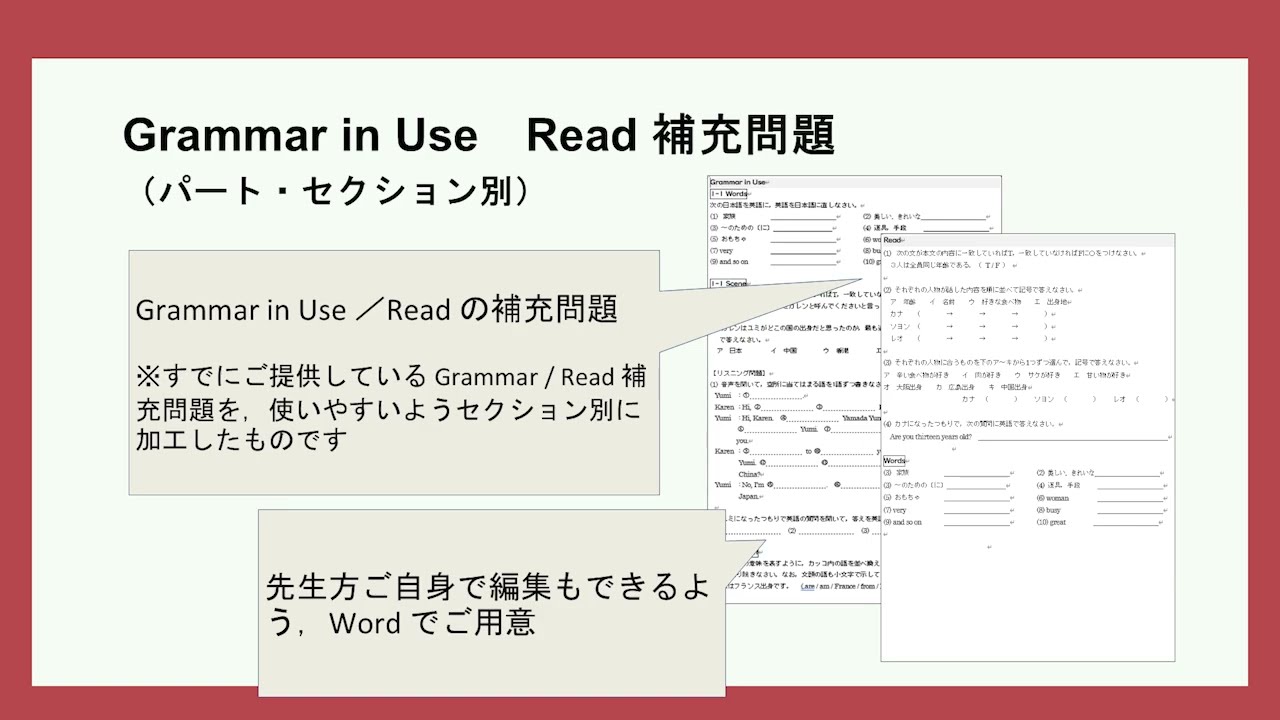The width and height of the screenshot is (1280, 720).
Task: Select the lower callout mentioning Word でご用意
Action: click(490, 603)
